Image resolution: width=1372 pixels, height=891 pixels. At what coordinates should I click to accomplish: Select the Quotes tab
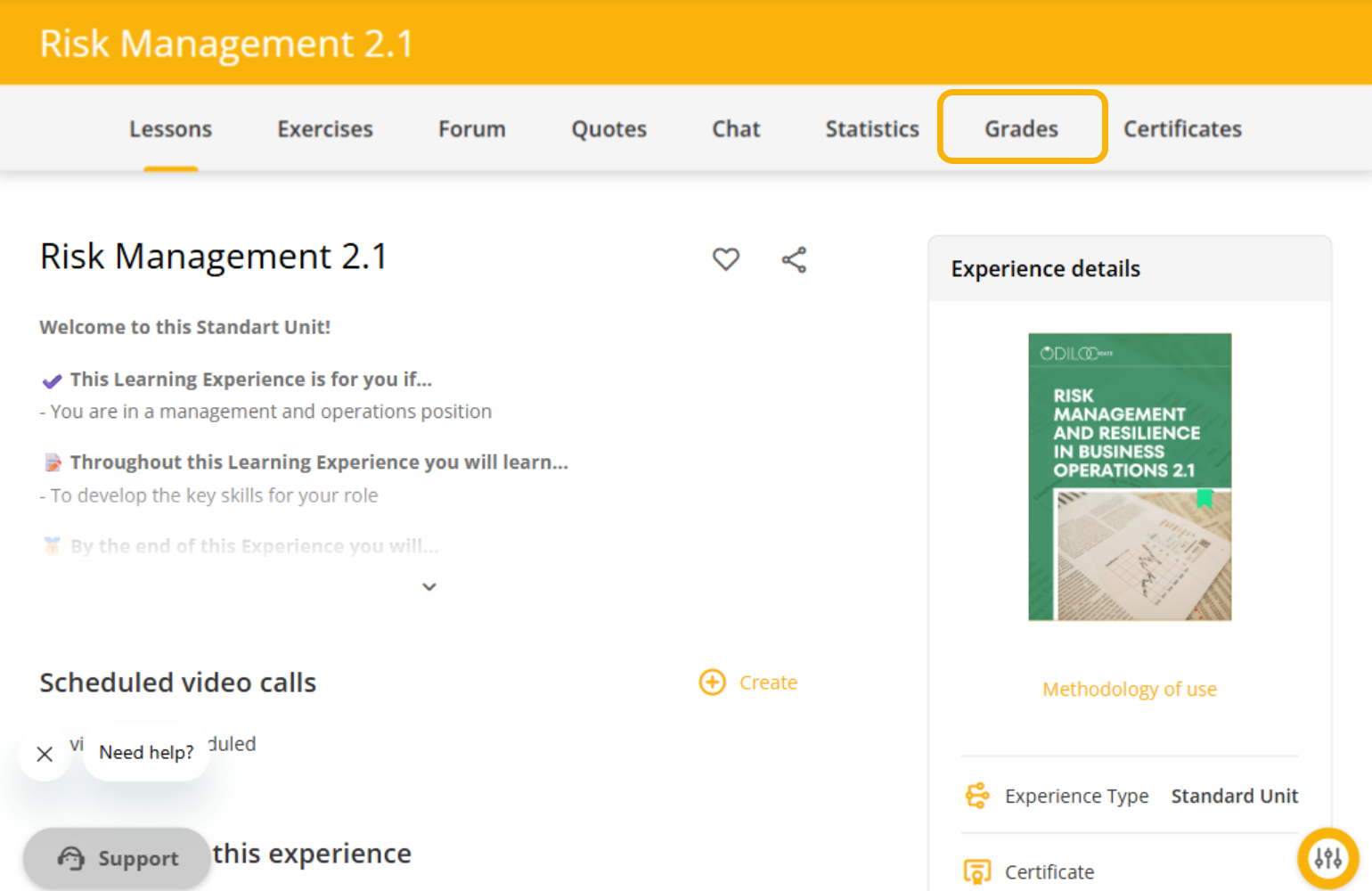pyautogui.click(x=609, y=129)
